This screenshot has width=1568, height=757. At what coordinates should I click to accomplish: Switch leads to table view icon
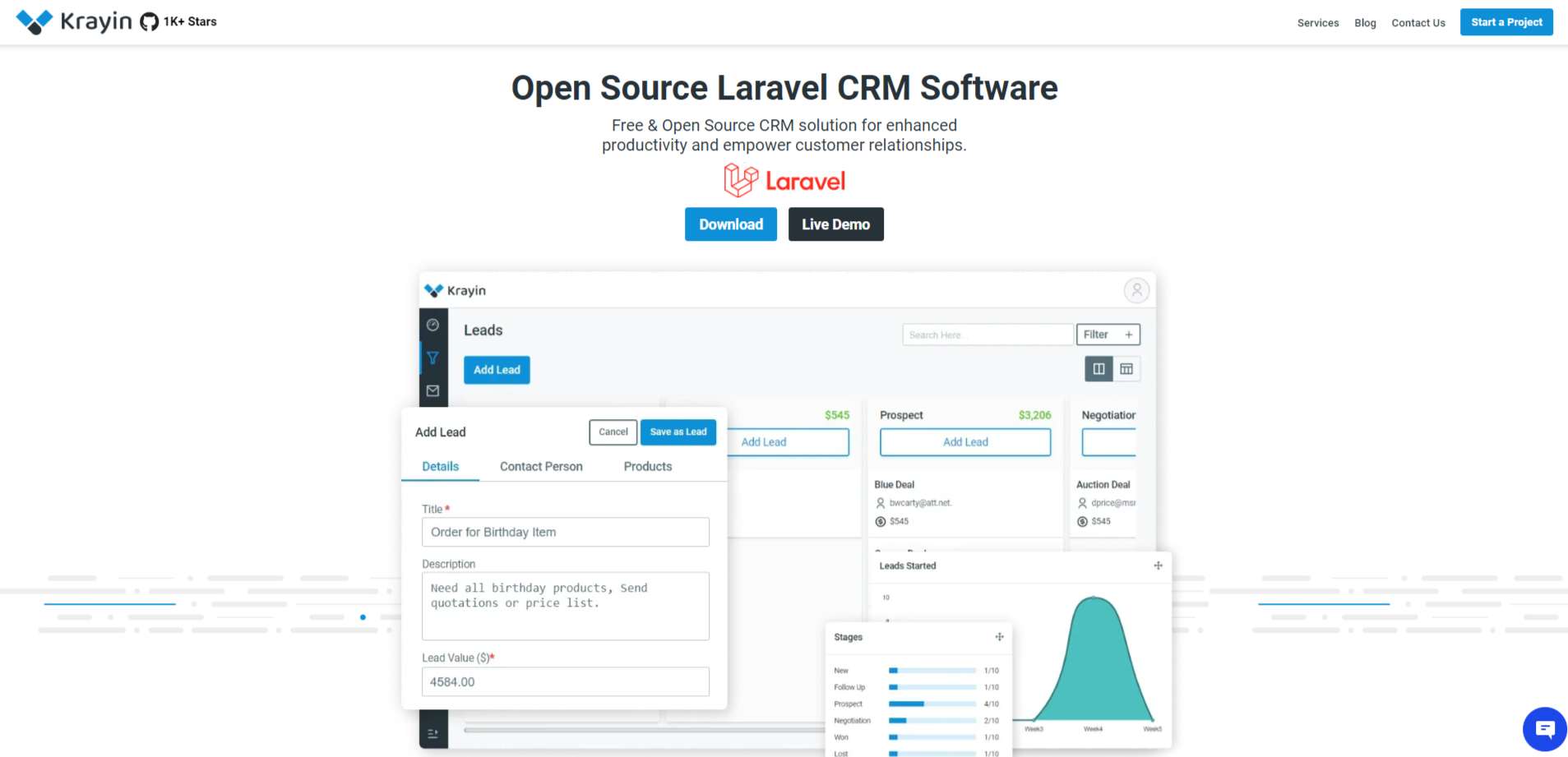pos(1126,368)
